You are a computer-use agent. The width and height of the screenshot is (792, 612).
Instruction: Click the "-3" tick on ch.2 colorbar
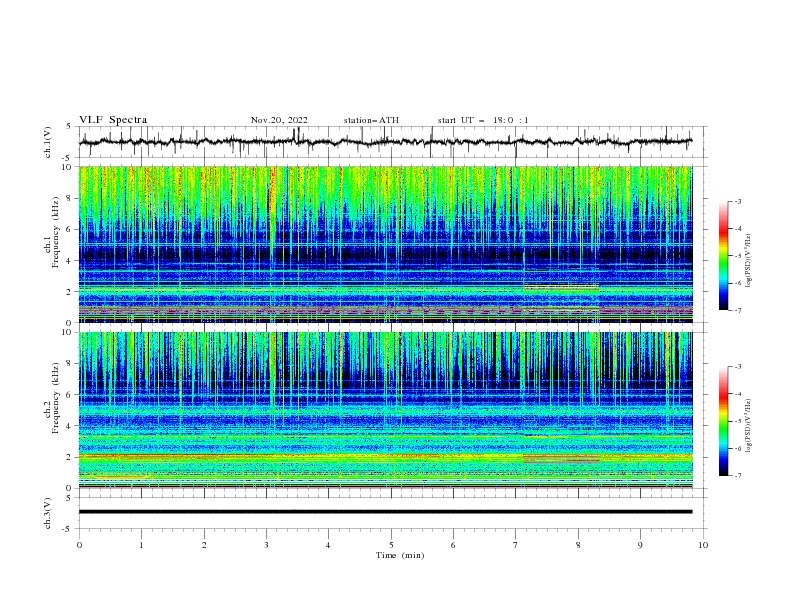(x=737, y=367)
